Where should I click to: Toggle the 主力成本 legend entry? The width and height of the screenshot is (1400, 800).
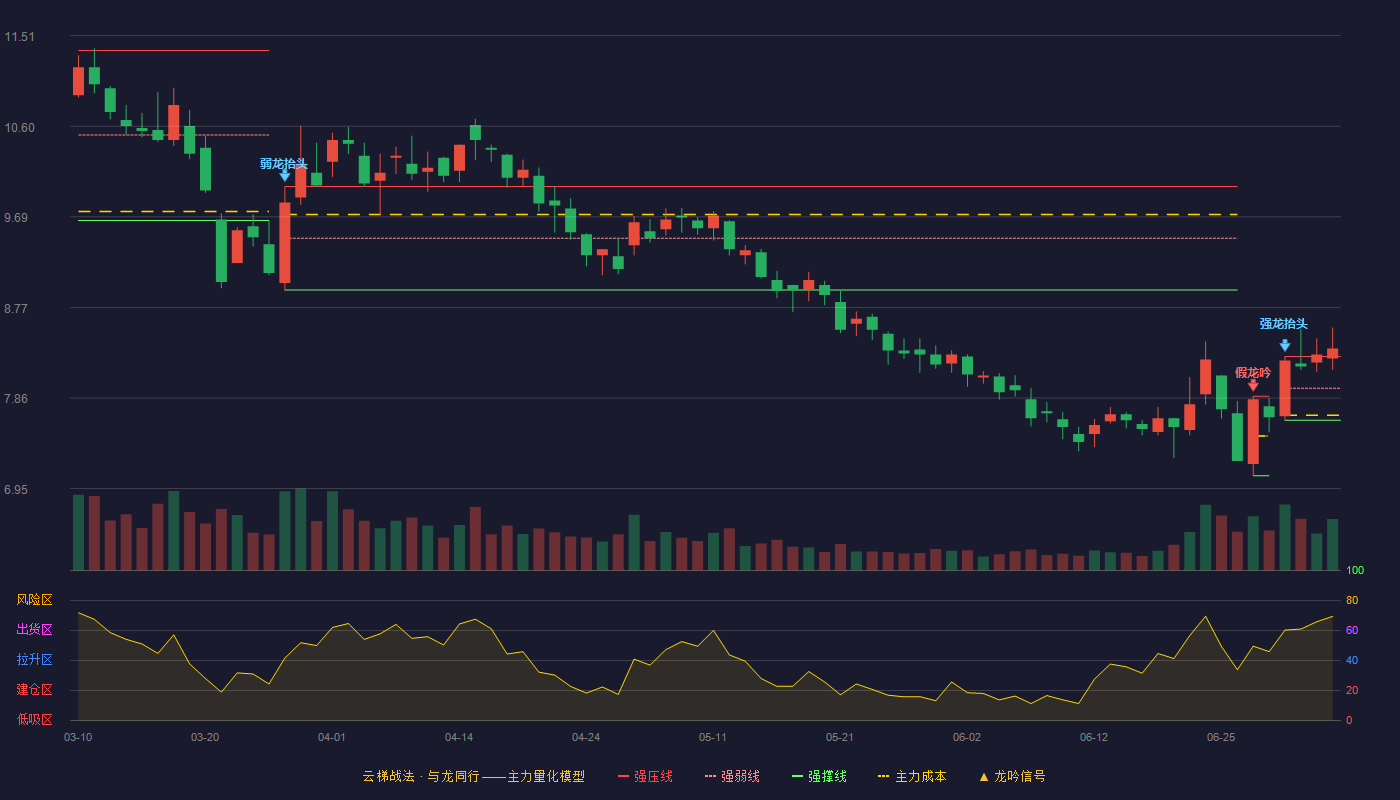[912, 776]
